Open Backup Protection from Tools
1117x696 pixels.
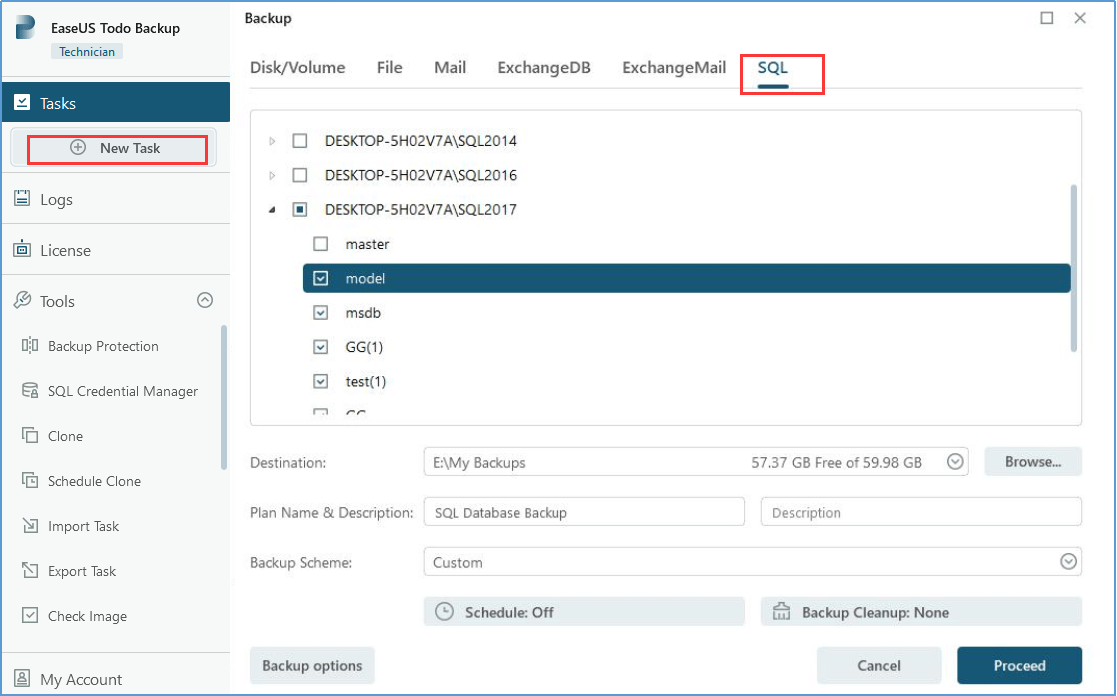(103, 346)
